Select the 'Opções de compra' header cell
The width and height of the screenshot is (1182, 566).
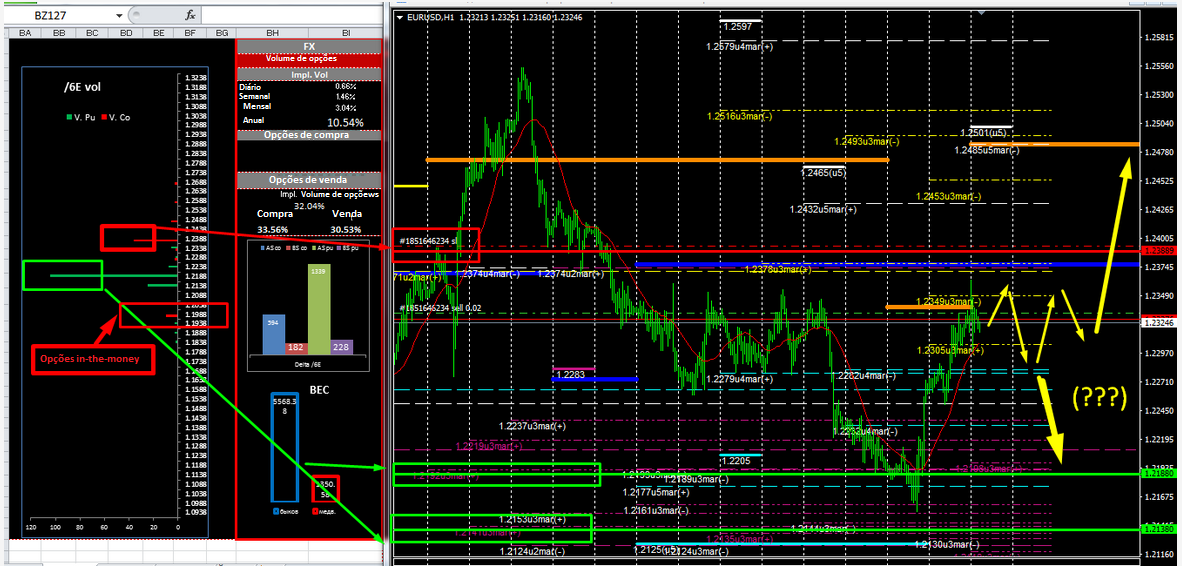tap(308, 134)
